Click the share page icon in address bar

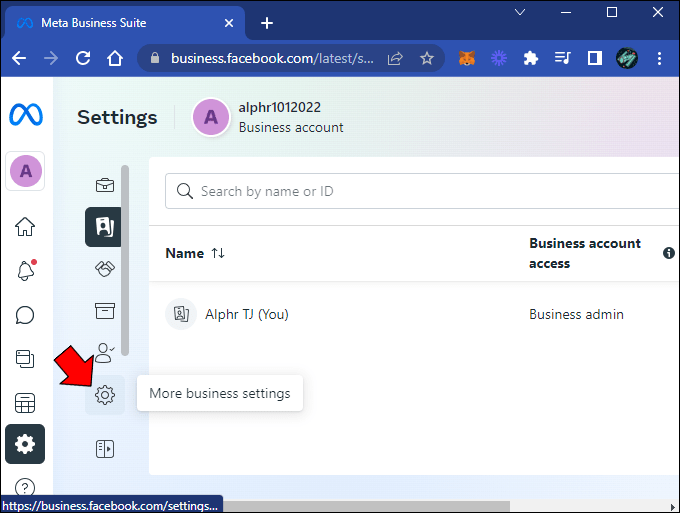click(395, 58)
